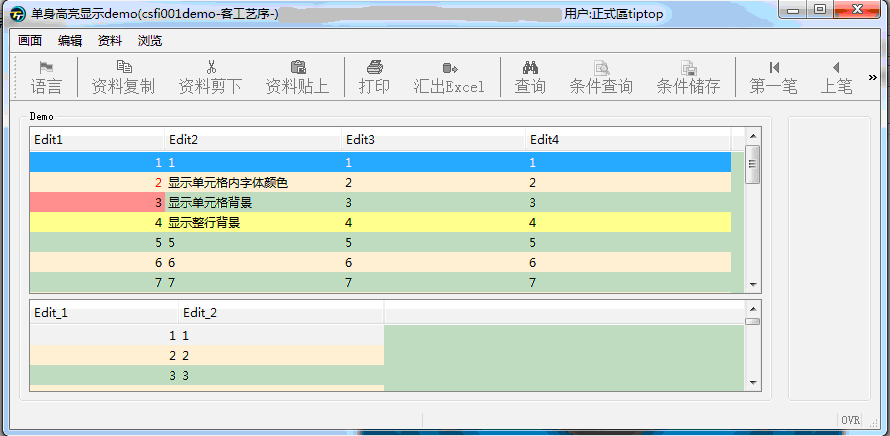Click the 汇出Excel export icon
Viewport: 890px width, 436px height.
pyautogui.click(x=450, y=68)
